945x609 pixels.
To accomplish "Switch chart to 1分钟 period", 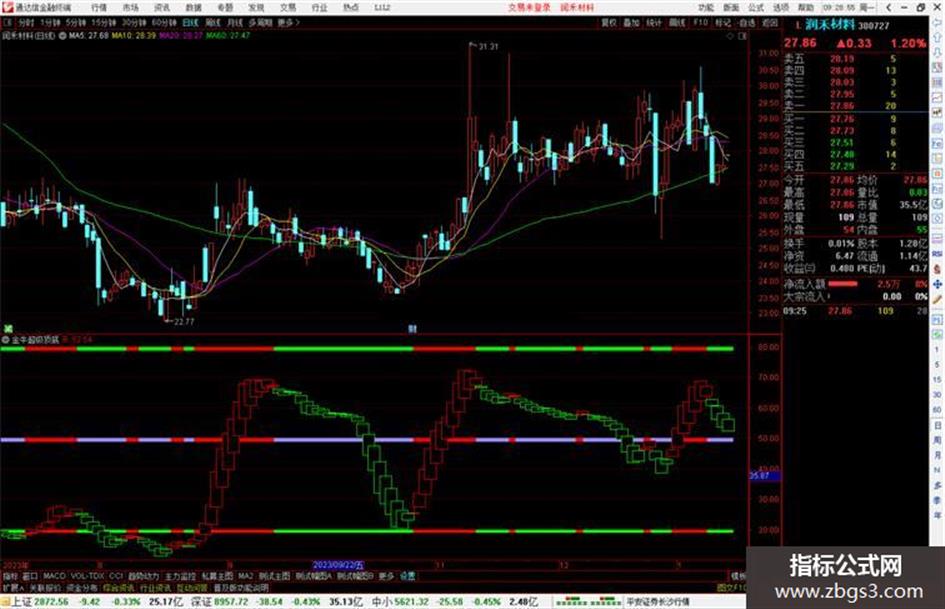I will click(x=50, y=22).
